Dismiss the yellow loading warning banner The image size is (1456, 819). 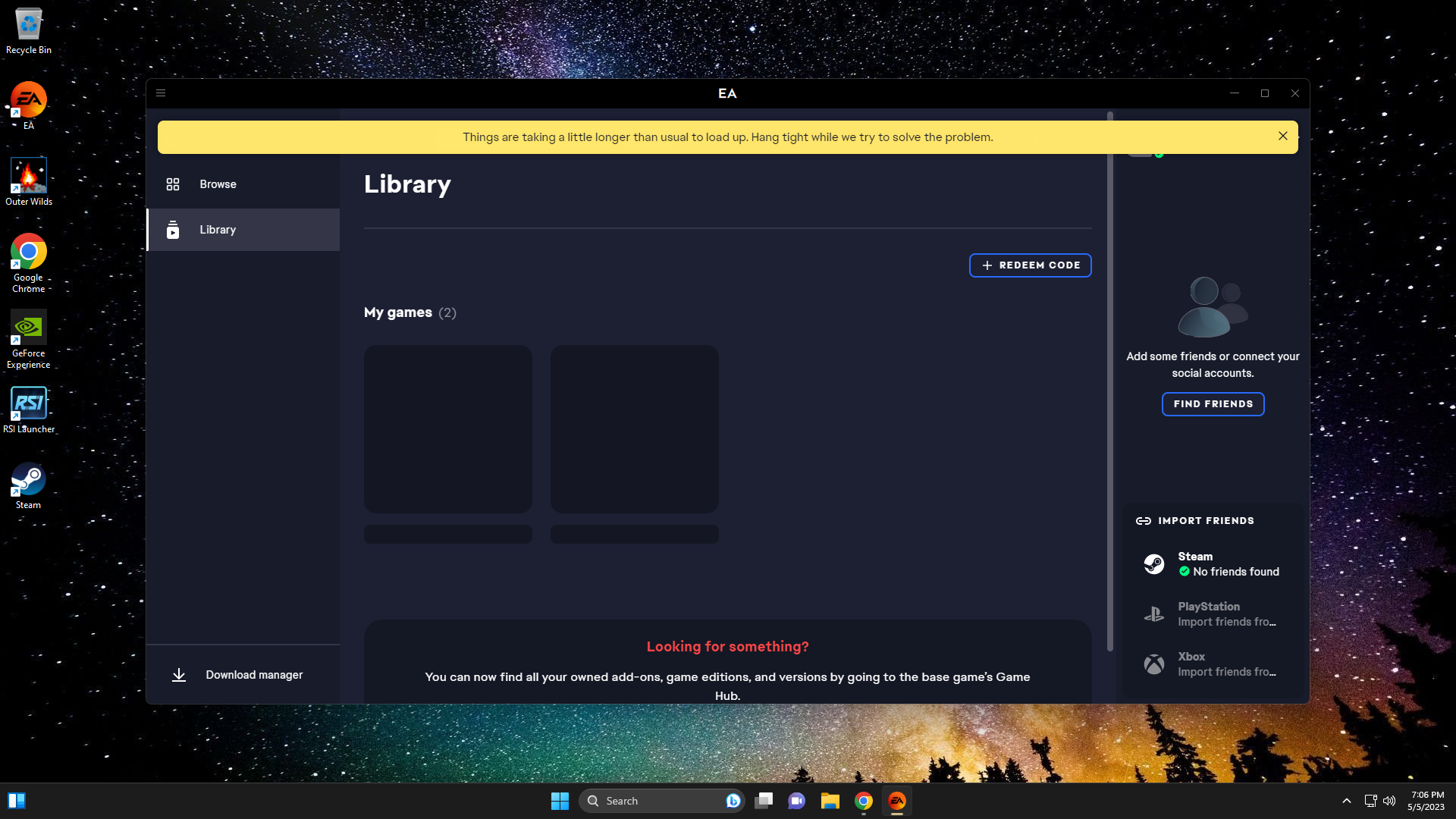point(1282,136)
